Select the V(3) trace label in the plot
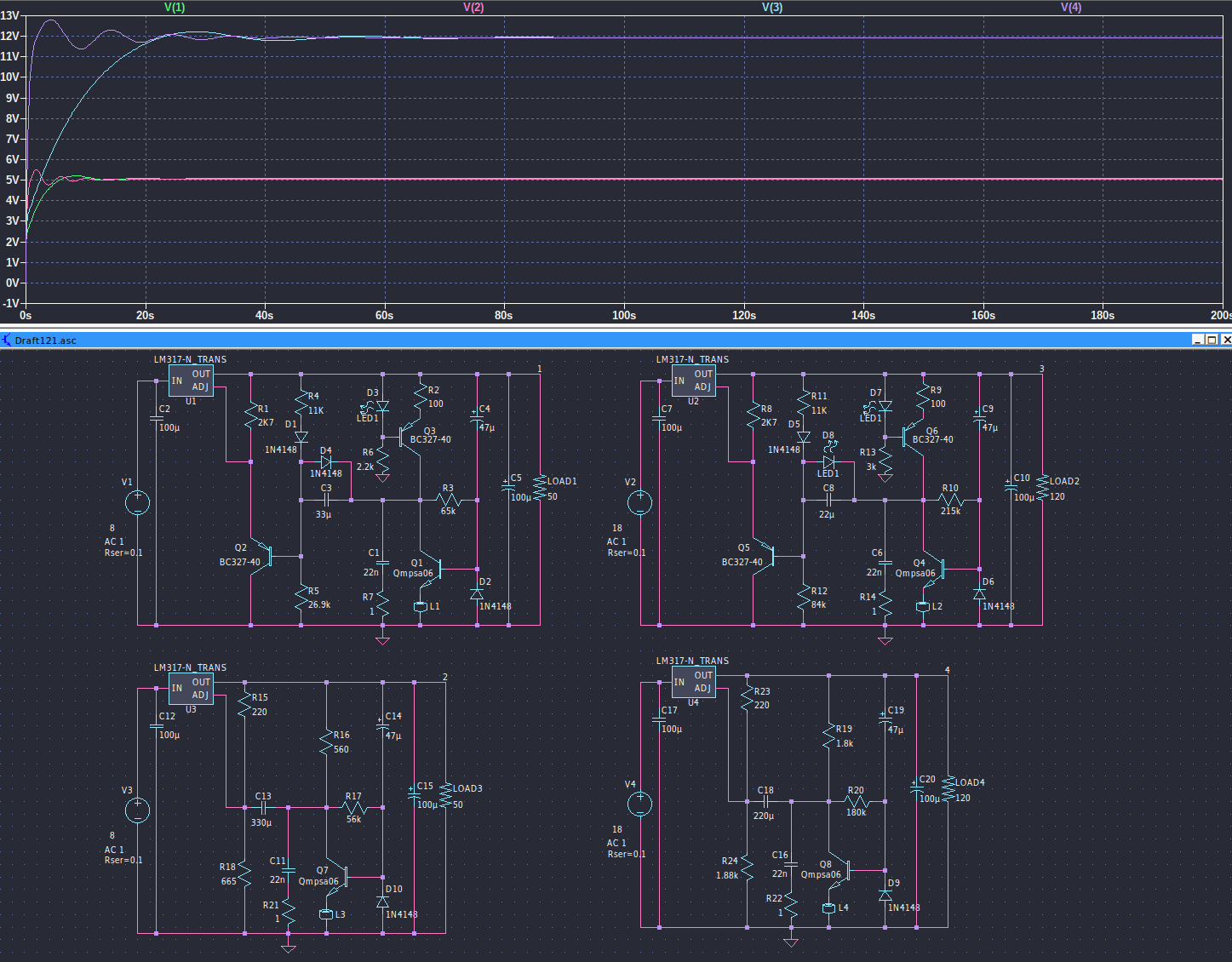The image size is (1232, 962). pos(772,7)
